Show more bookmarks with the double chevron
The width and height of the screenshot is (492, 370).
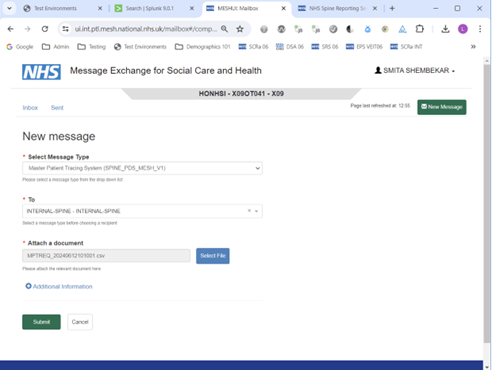click(x=473, y=47)
